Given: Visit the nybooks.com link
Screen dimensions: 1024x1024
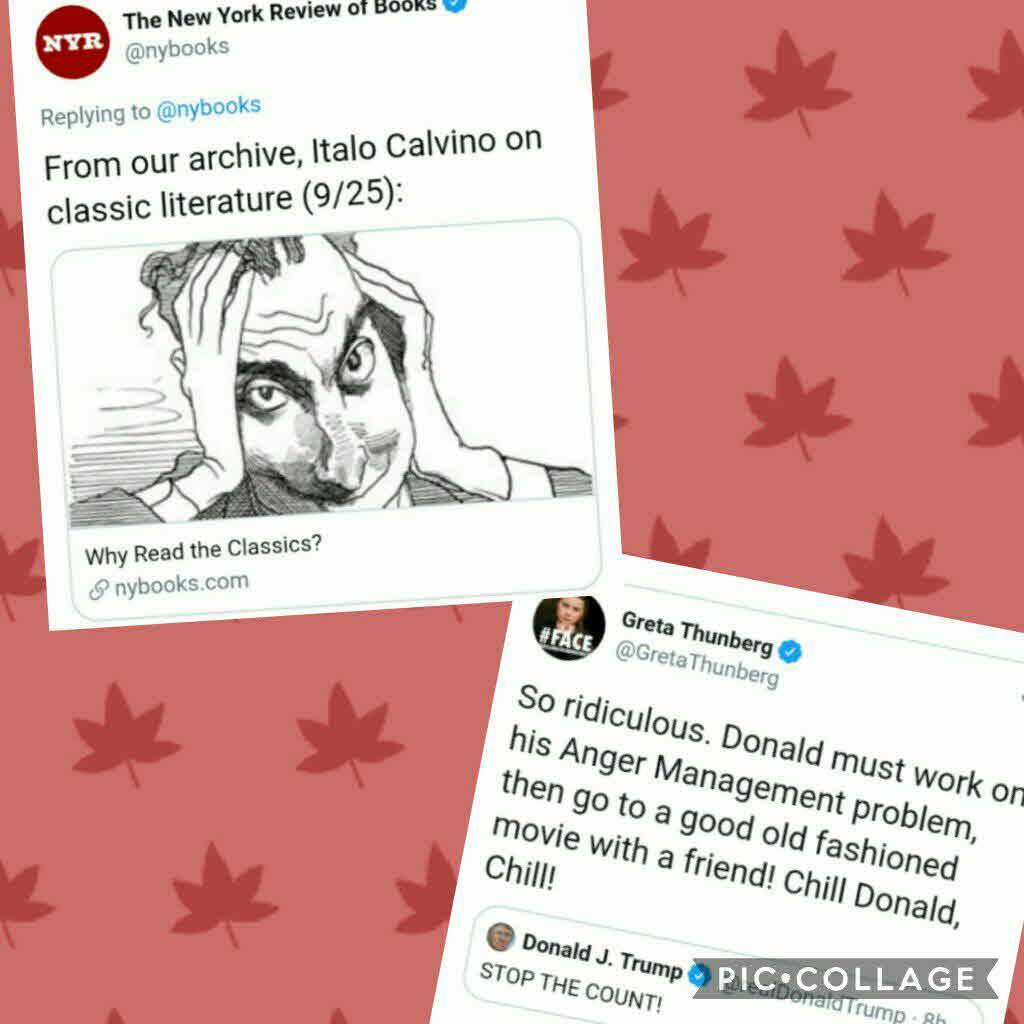Looking at the screenshot, I should (x=182, y=583).
